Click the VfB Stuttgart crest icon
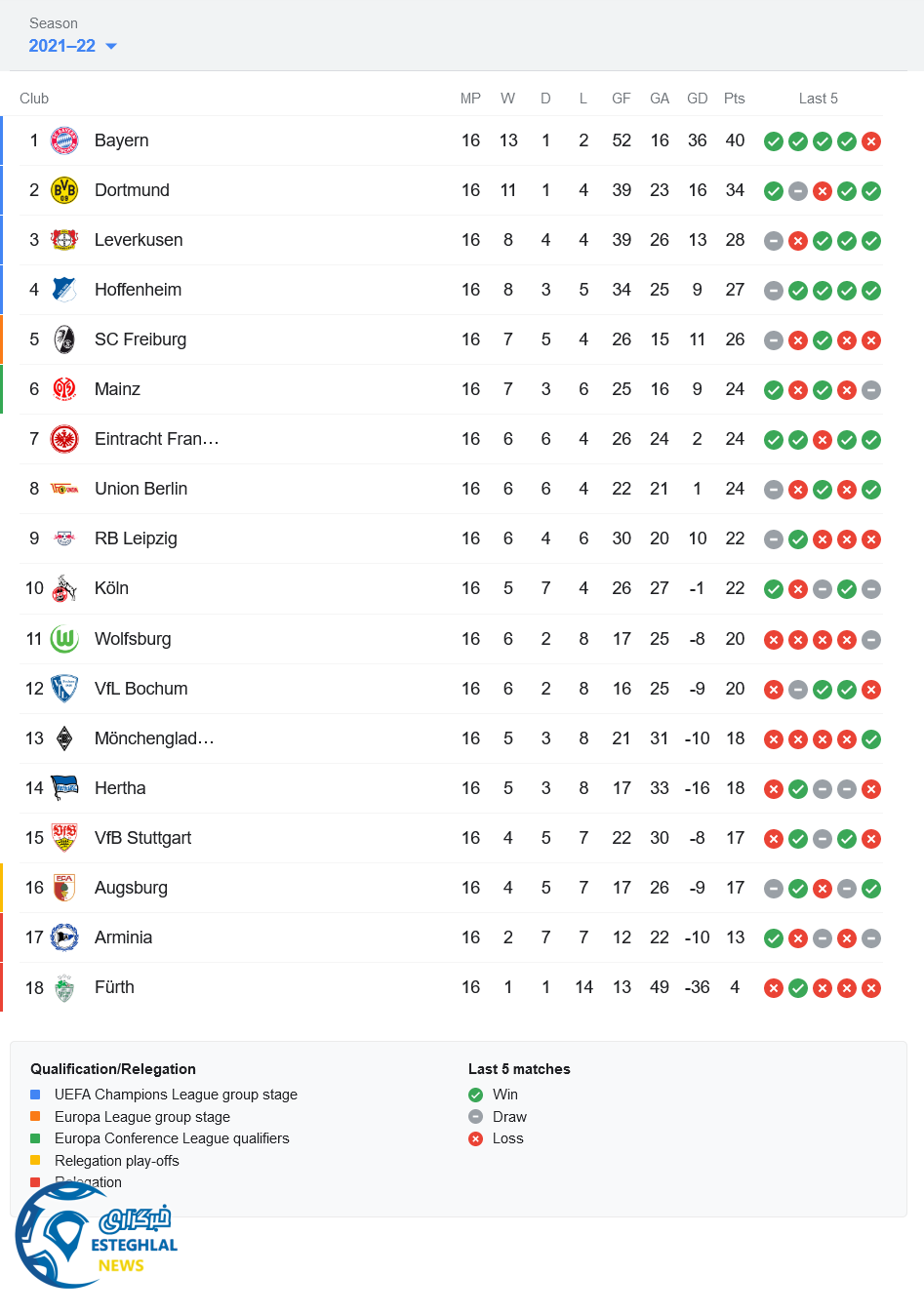This screenshot has height=1315, width=924. click(x=64, y=838)
